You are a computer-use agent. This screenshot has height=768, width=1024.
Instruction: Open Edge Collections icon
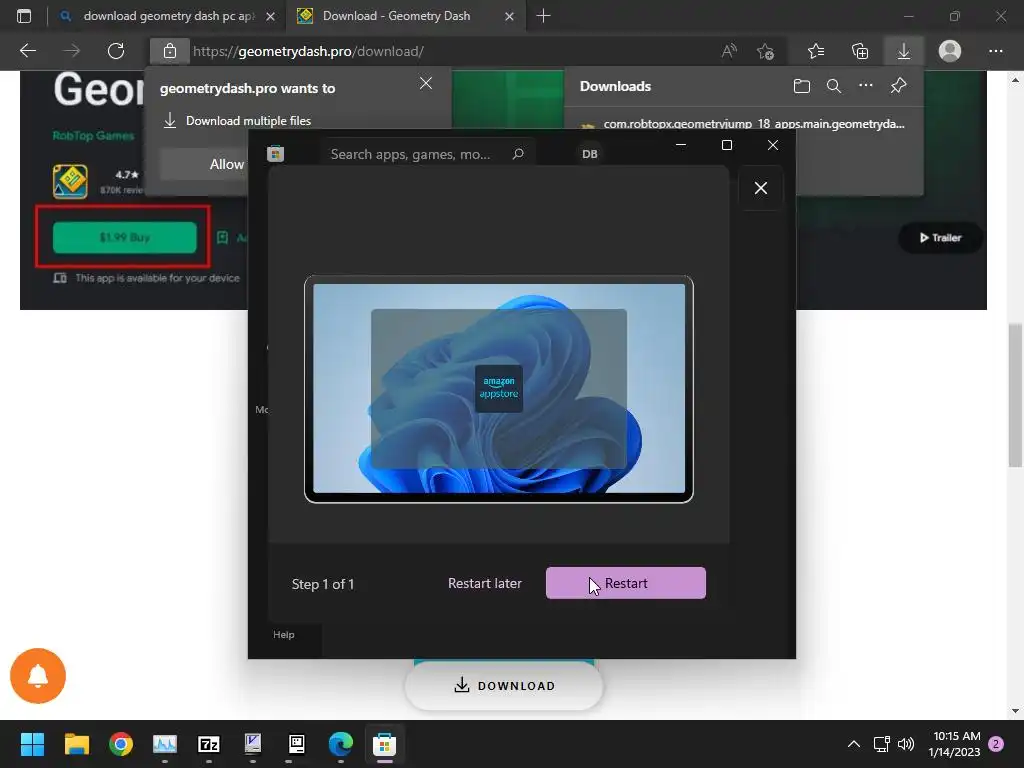point(860,51)
